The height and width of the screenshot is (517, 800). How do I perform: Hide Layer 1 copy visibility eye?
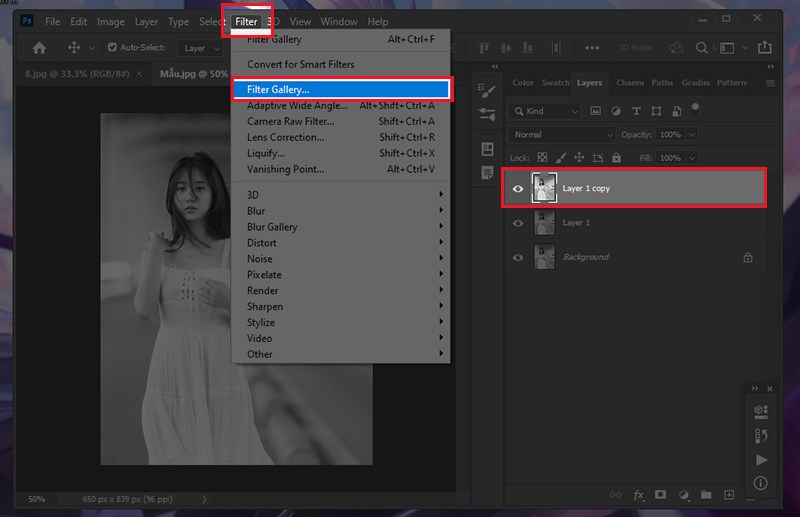click(x=518, y=188)
